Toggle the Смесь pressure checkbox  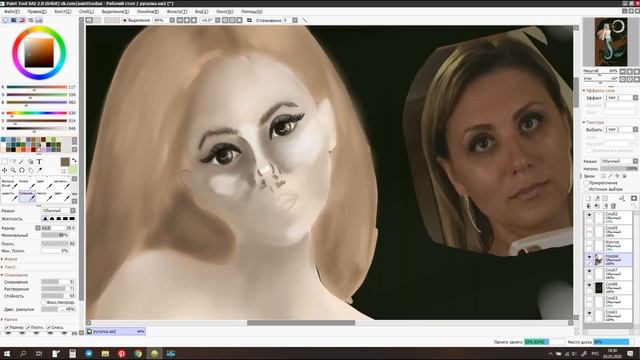(49, 327)
